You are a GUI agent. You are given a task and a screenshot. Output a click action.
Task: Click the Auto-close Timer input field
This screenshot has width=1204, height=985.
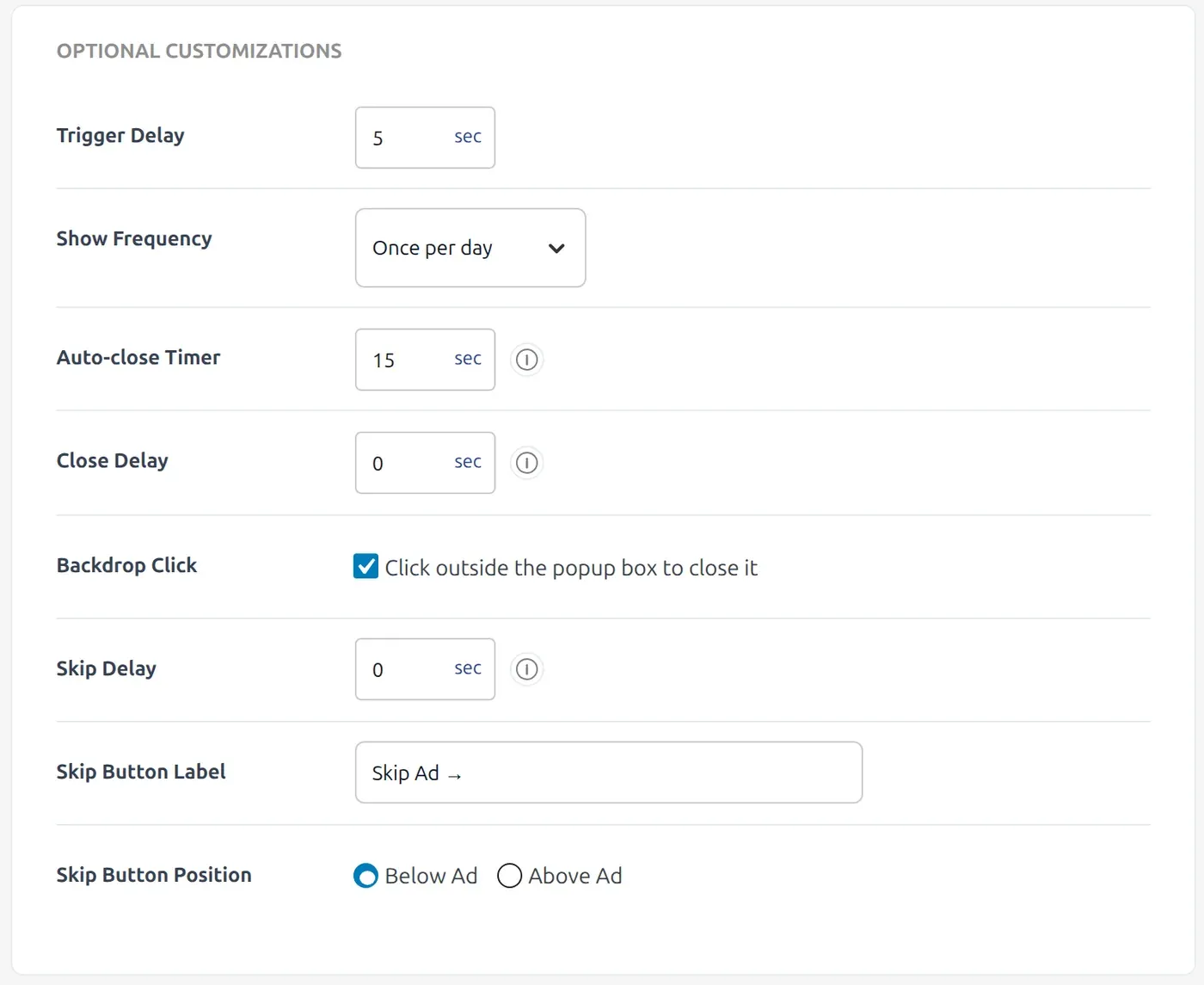click(x=425, y=360)
